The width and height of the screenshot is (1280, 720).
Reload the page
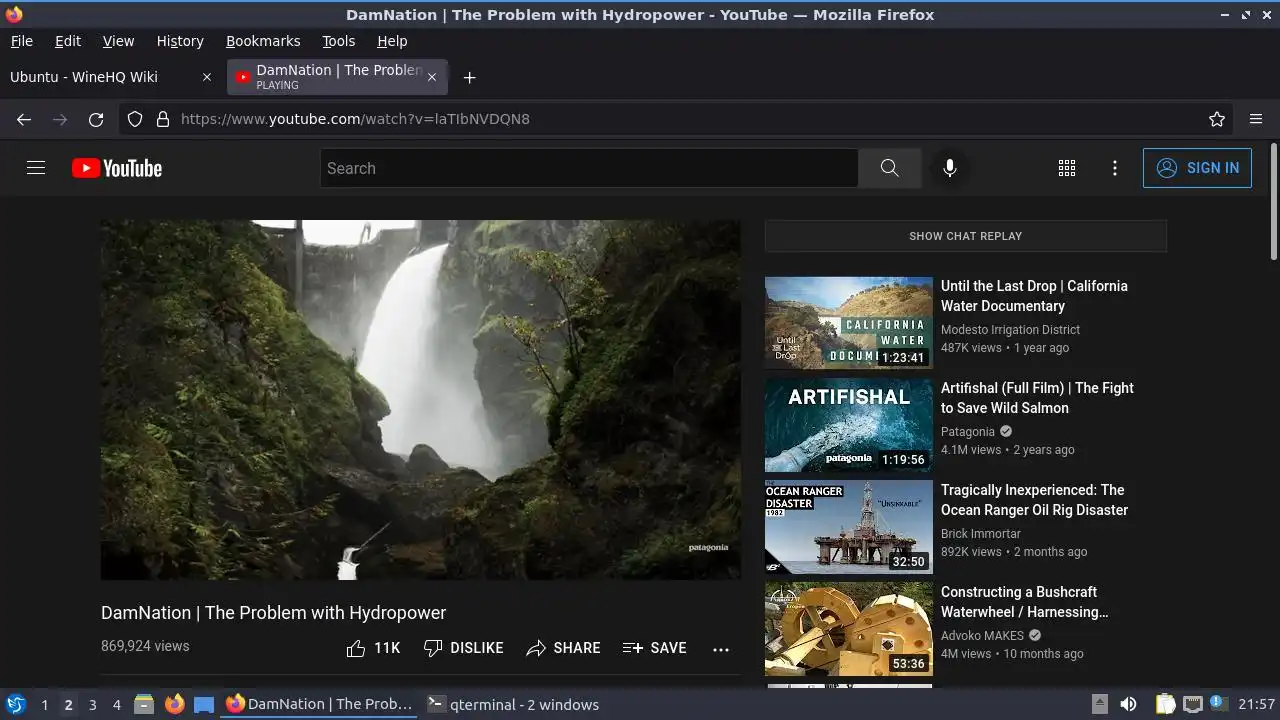(x=96, y=119)
